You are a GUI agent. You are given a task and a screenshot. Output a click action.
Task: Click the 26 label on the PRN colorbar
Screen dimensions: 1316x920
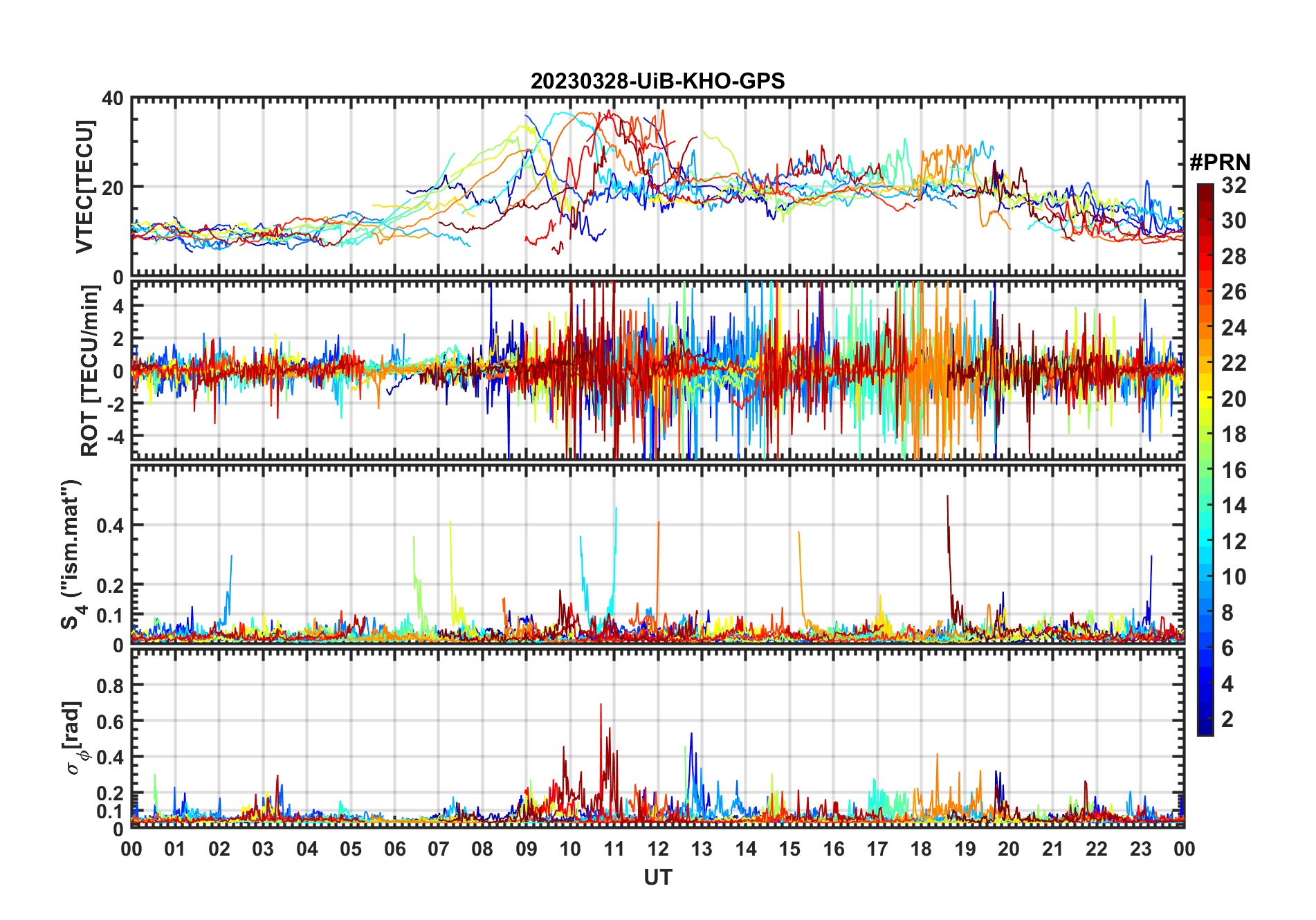(1234, 292)
